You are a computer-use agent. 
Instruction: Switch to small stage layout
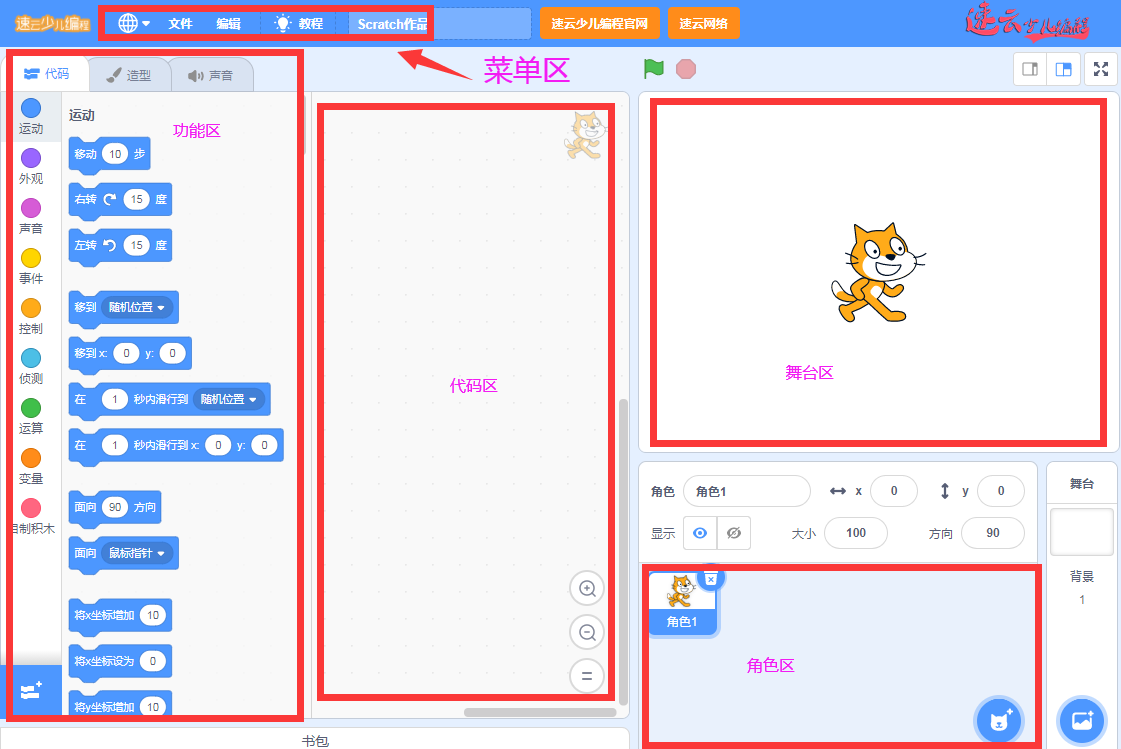click(x=1029, y=69)
